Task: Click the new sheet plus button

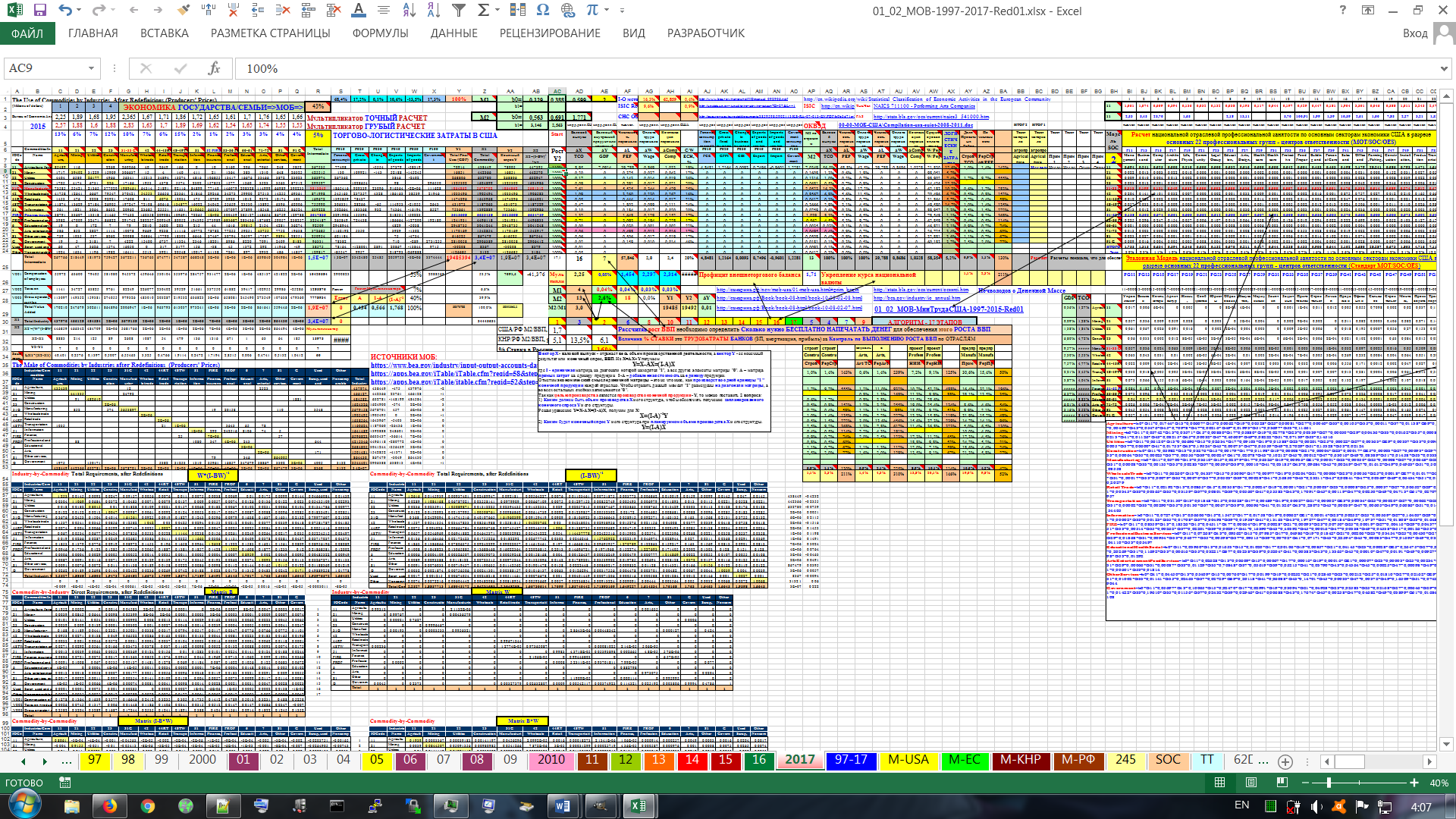Action: click(x=1285, y=761)
